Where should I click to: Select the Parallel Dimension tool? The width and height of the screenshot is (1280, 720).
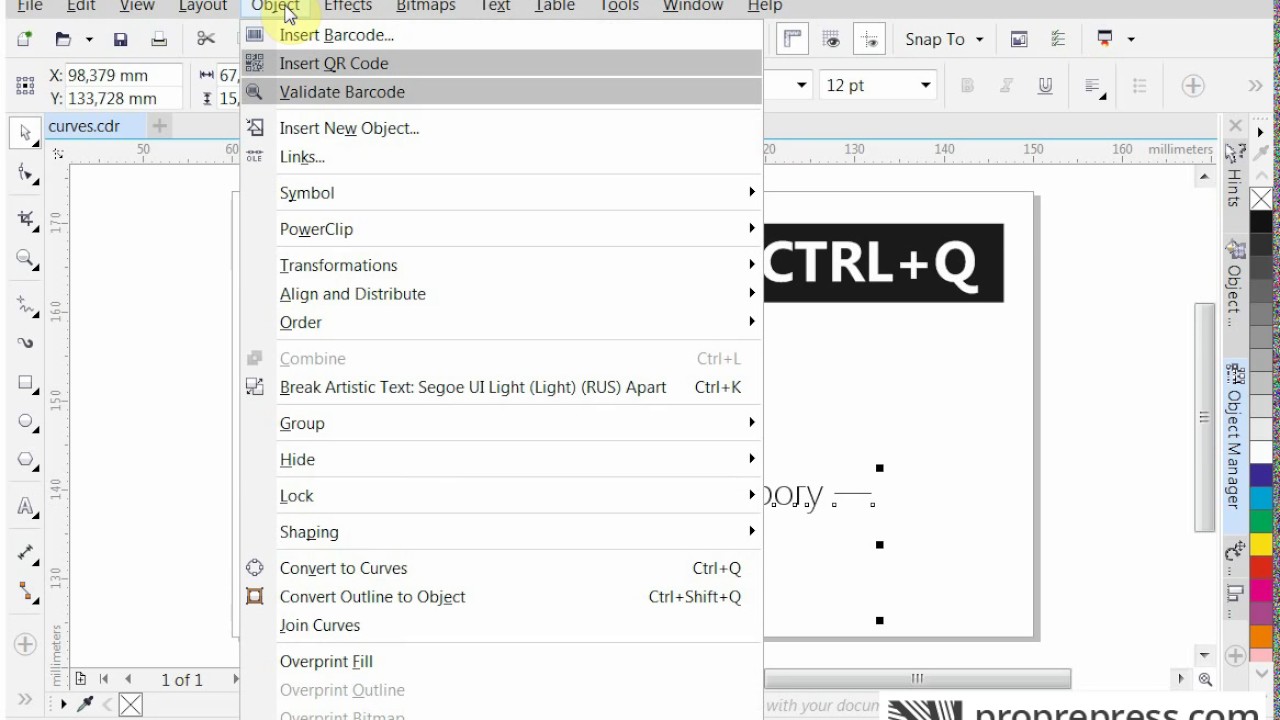(x=25, y=553)
